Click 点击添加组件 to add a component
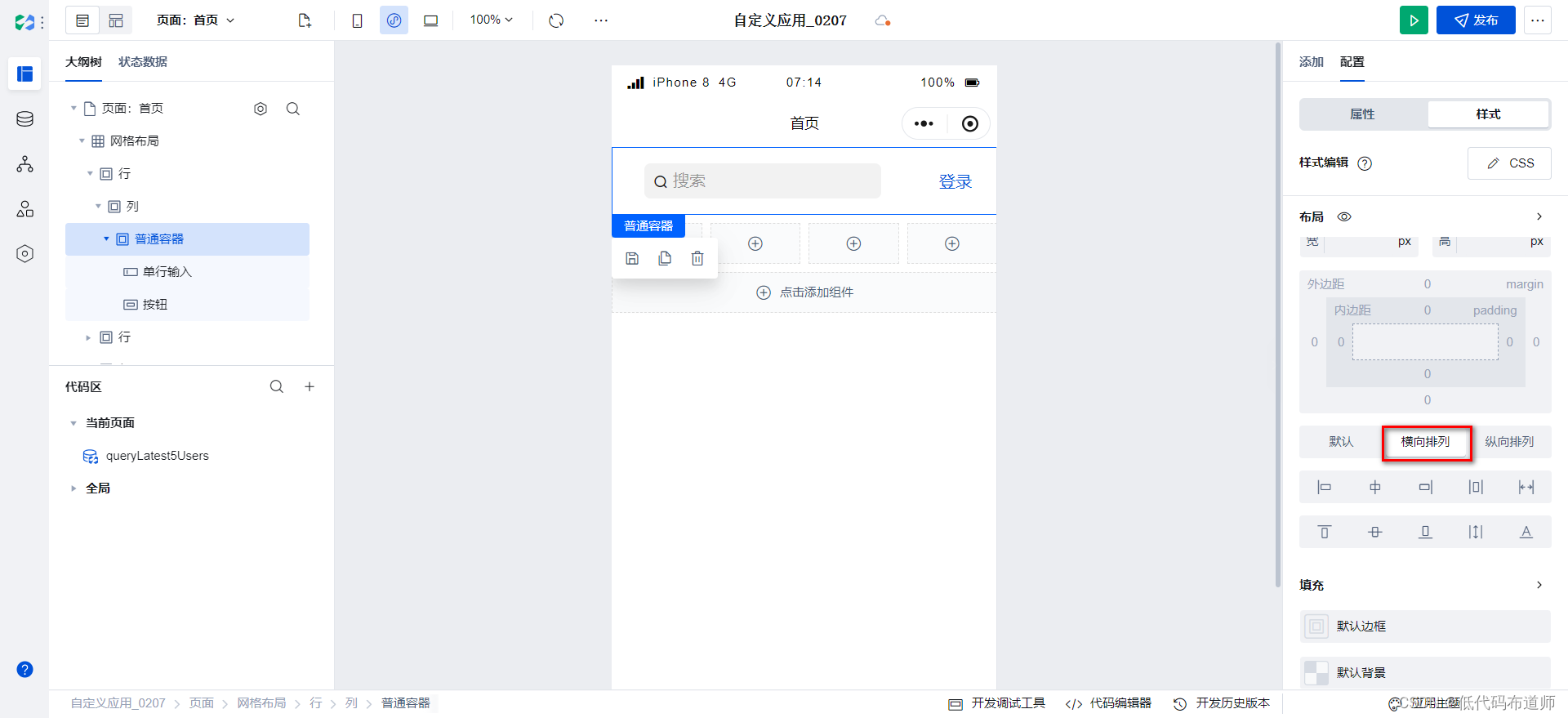The height and width of the screenshot is (718, 1568). pos(804,292)
